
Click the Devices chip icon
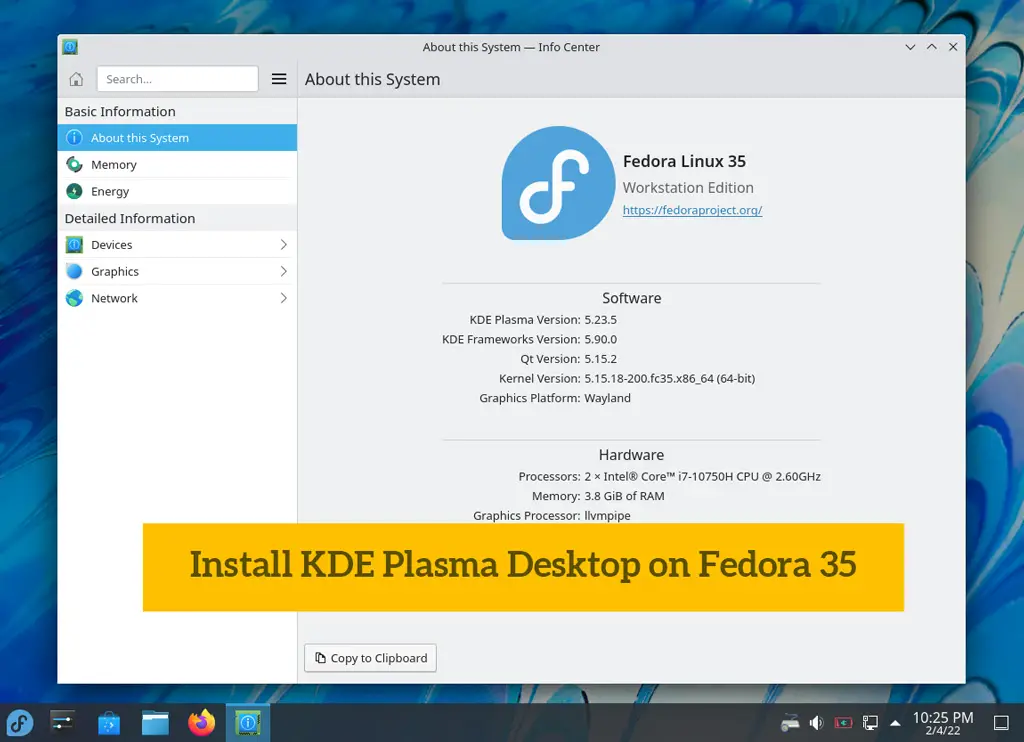click(x=74, y=245)
